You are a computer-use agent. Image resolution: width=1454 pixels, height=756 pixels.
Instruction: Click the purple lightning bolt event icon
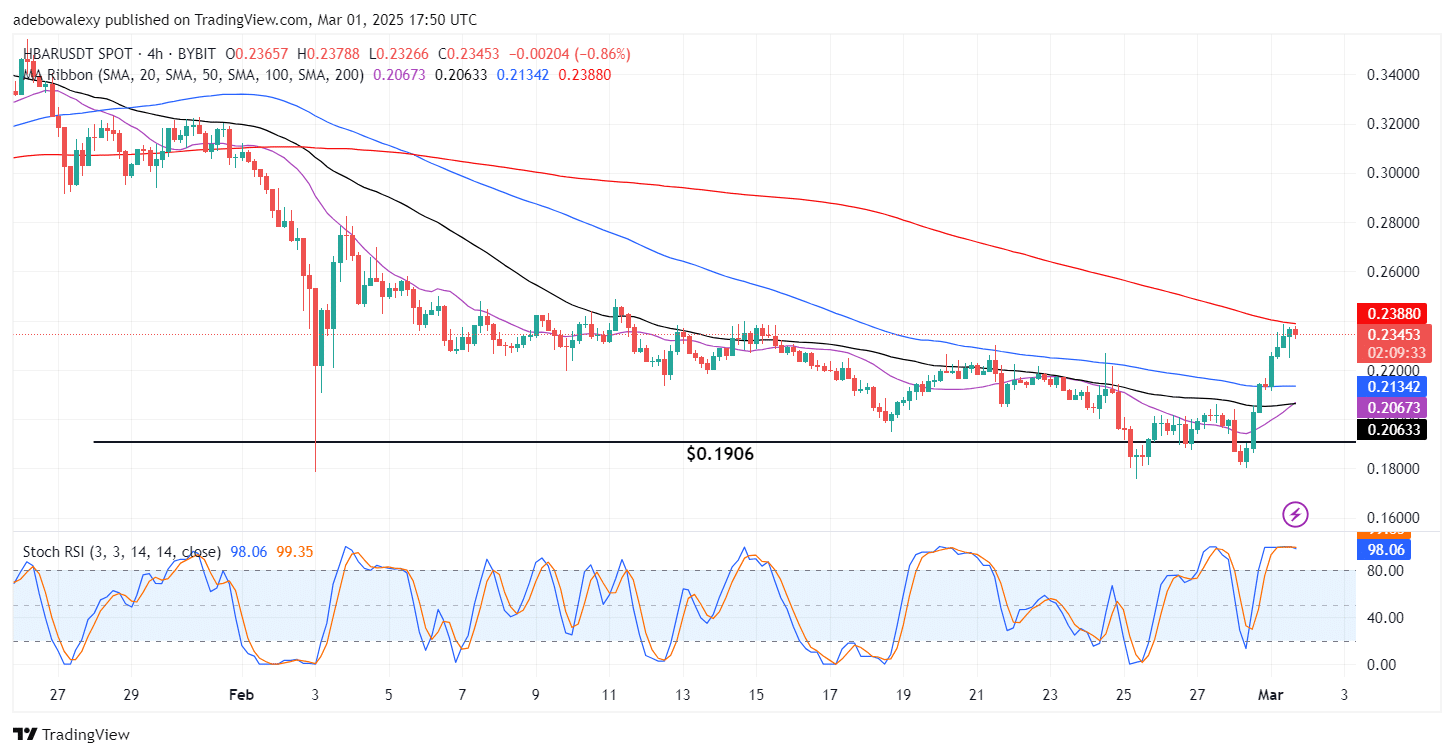(x=1296, y=515)
